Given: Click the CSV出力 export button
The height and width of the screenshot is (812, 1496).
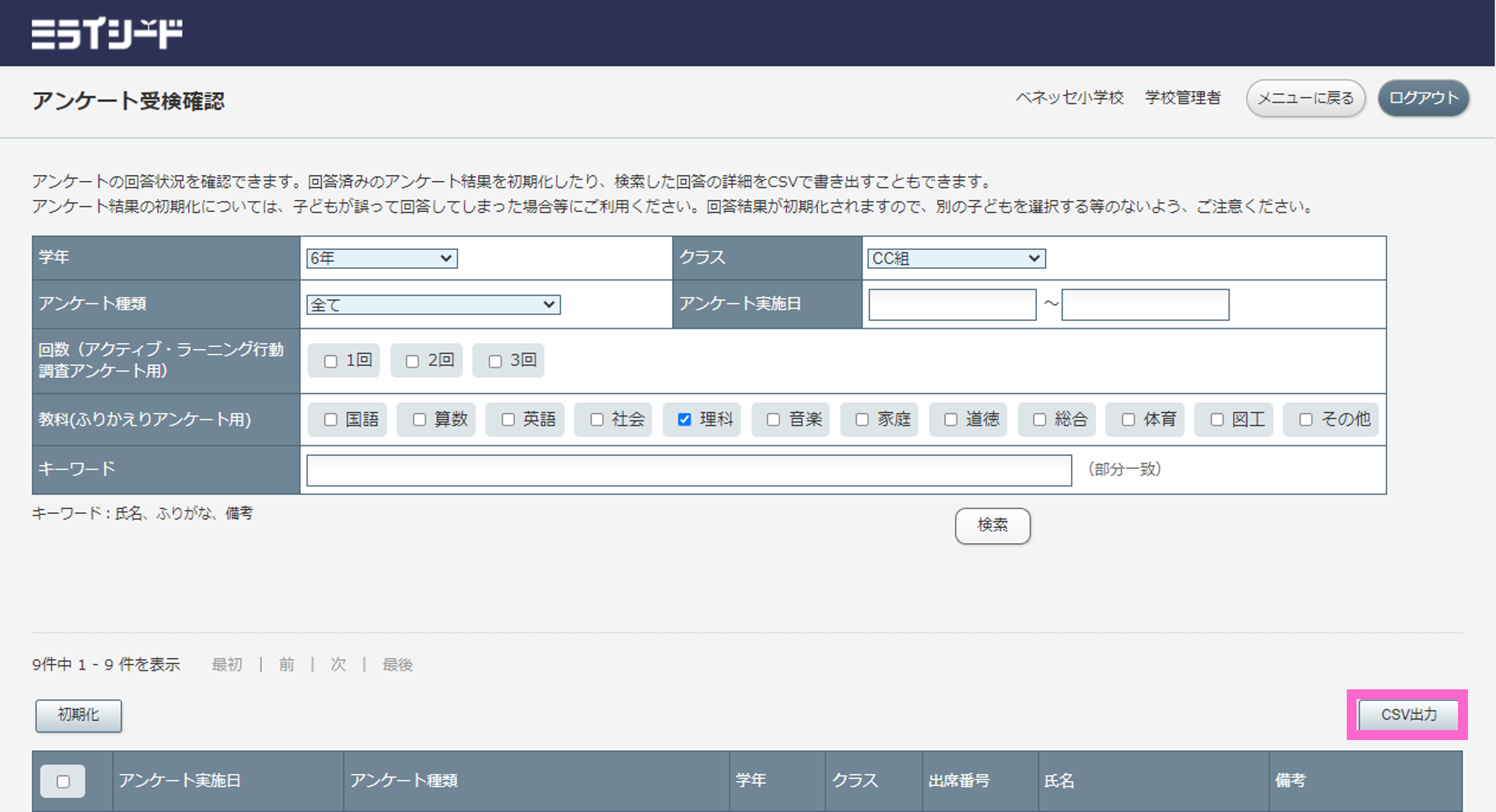Looking at the screenshot, I should click(1408, 714).
